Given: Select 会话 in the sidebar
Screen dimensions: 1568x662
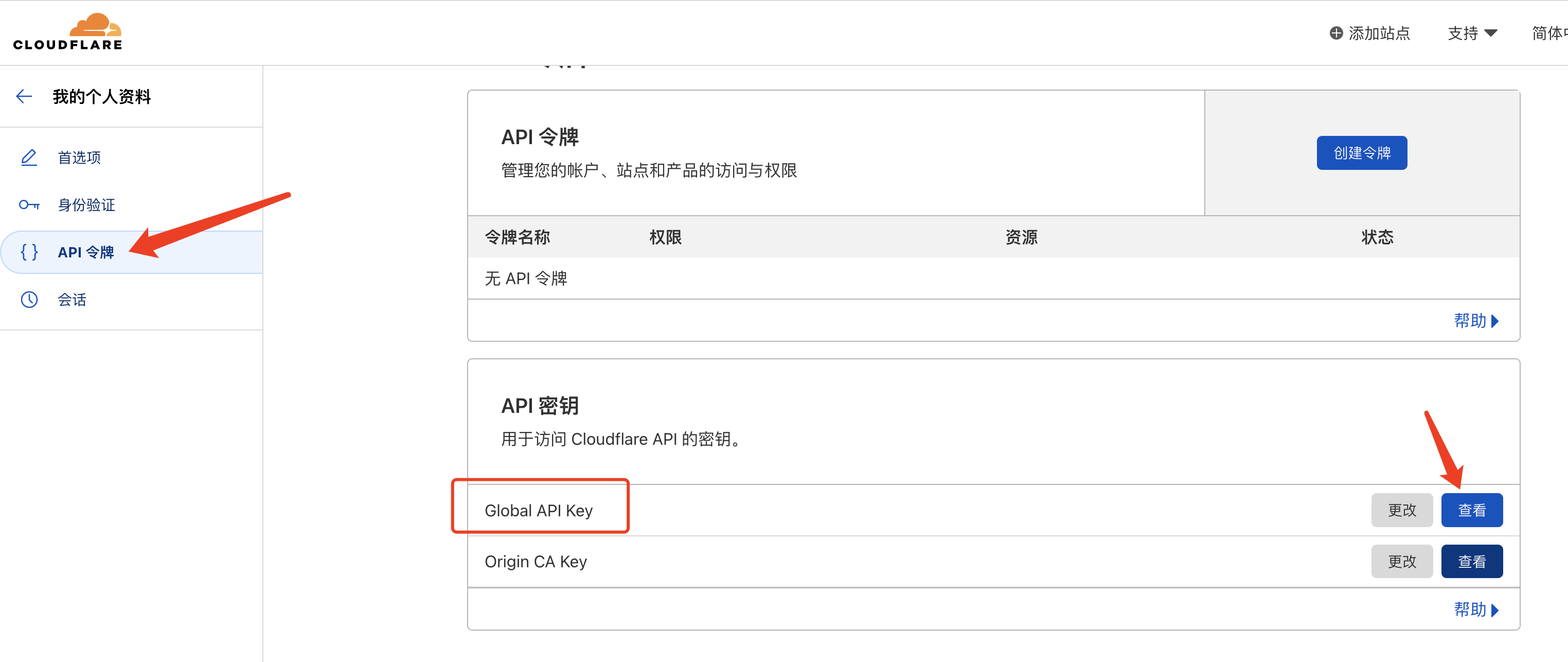Looking at the screenshot, I should coord(72,299).
